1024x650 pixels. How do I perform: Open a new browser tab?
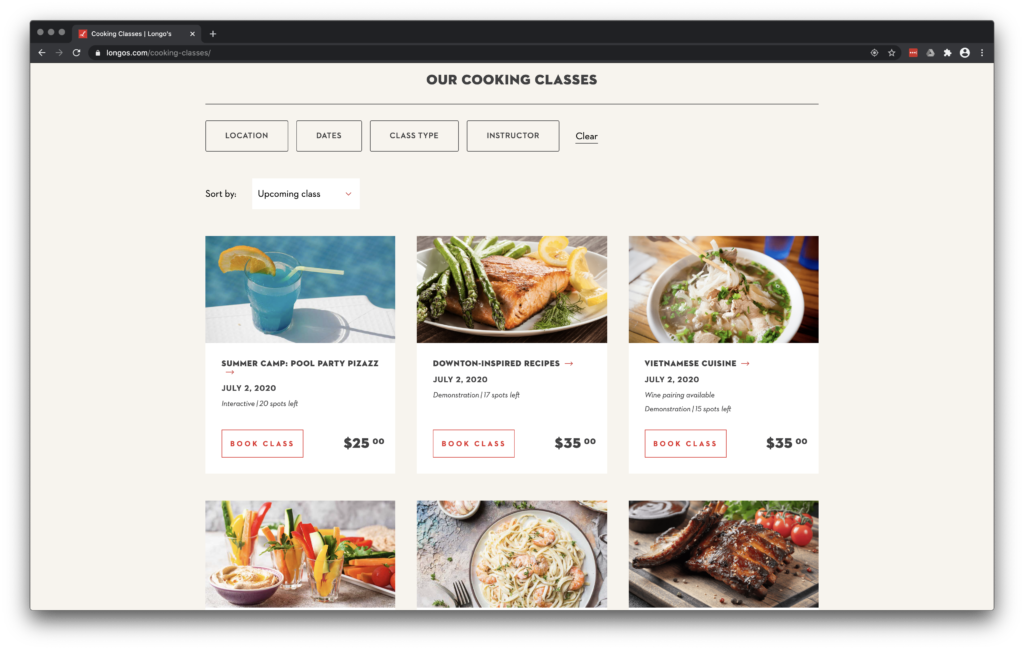click(213, 34)
